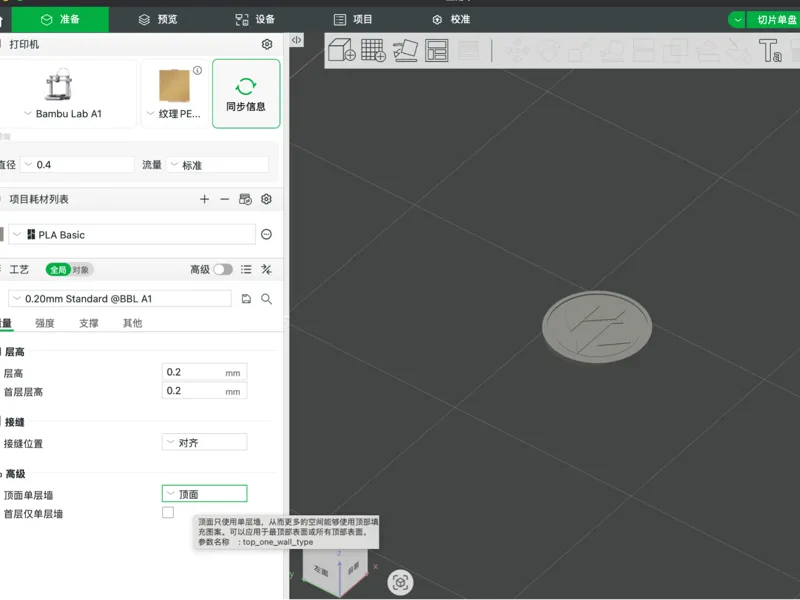Switch to the 项目 tab
The width and height of the screenshot is (800, 600).
(353, 19)
